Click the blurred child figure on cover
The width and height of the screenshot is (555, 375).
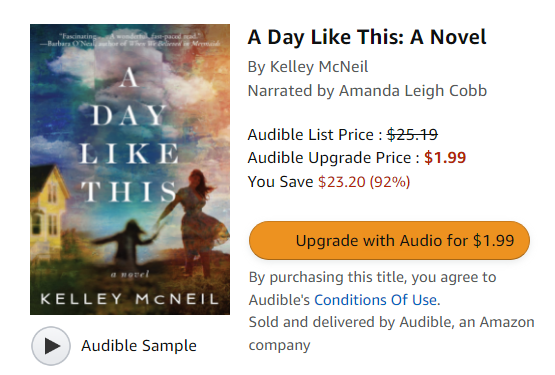tap(129, 246)
